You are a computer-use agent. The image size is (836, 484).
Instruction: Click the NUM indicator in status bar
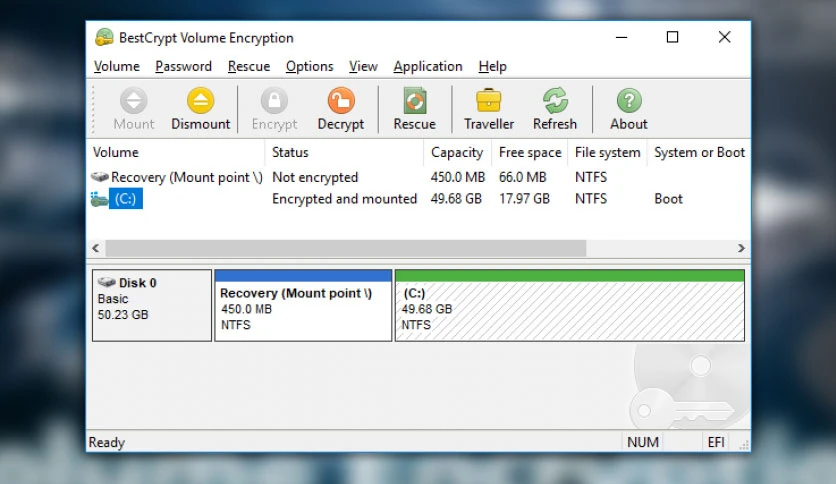coord(643,442)
